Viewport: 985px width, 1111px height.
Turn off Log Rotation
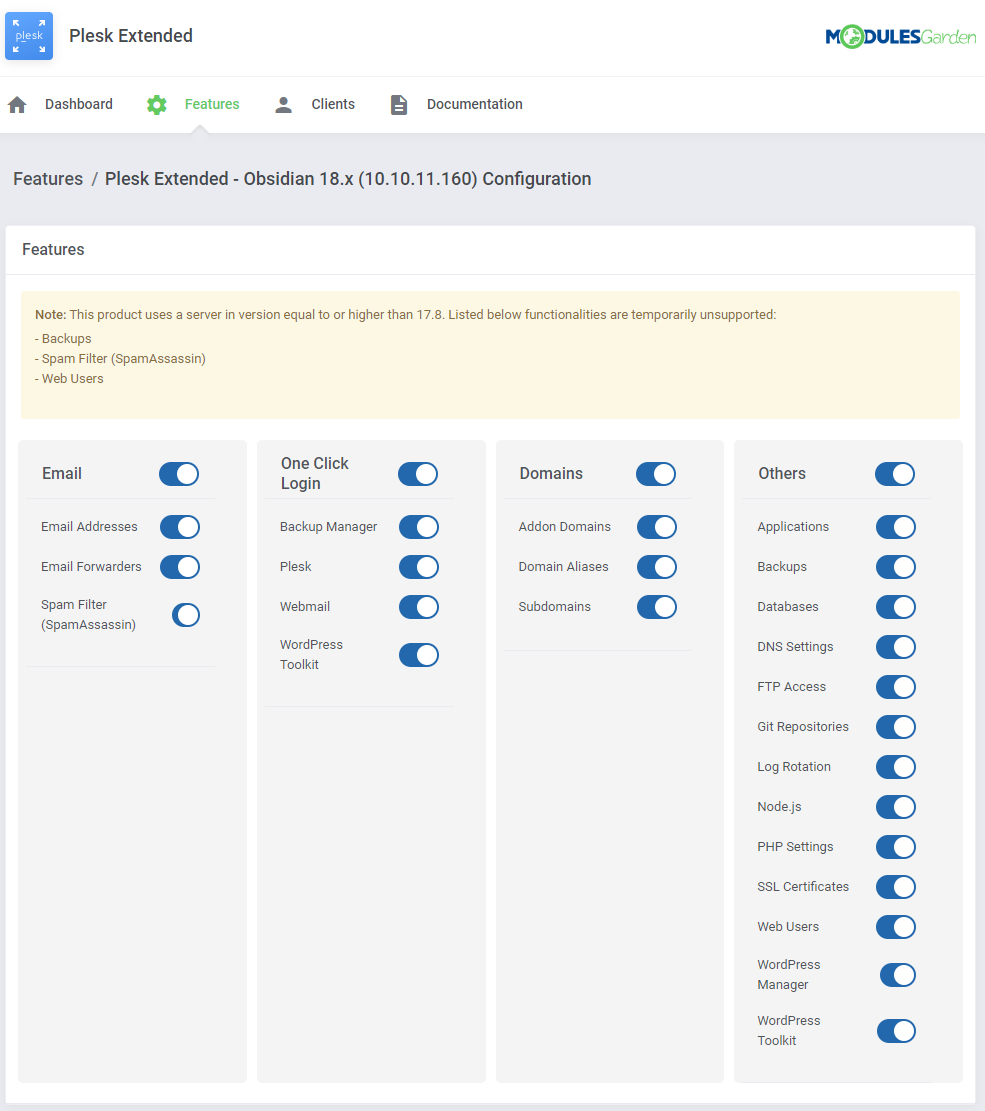(x=896, y=767)
